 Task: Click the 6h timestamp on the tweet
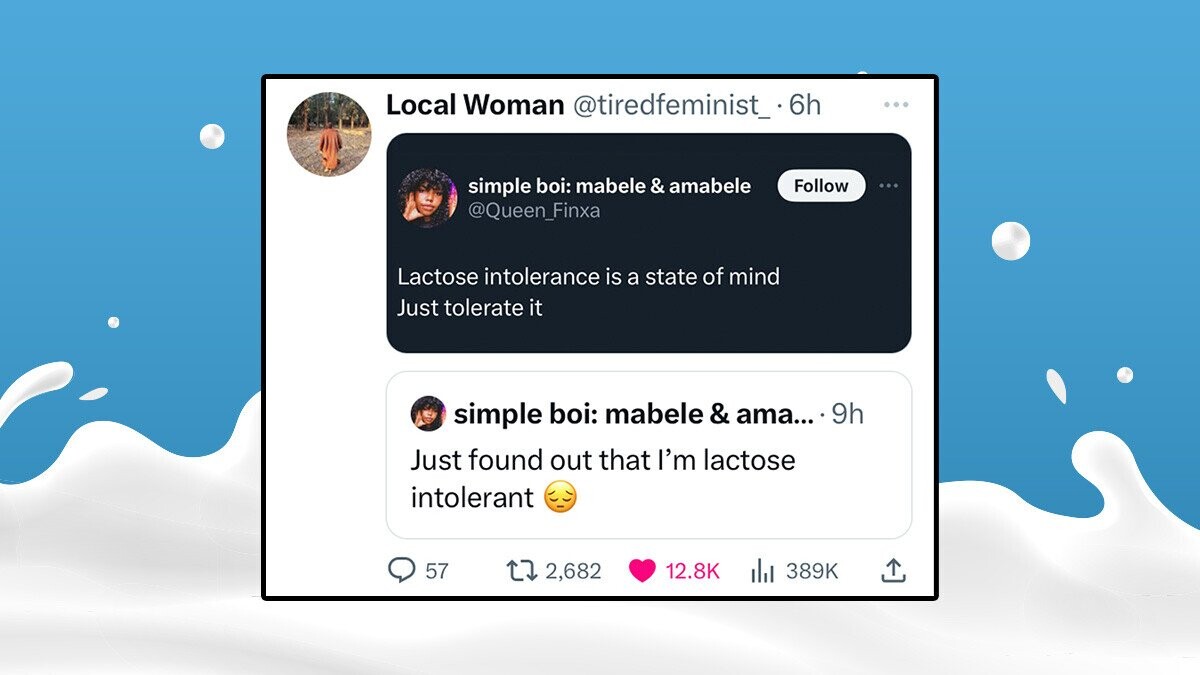[x=805, y=105]
